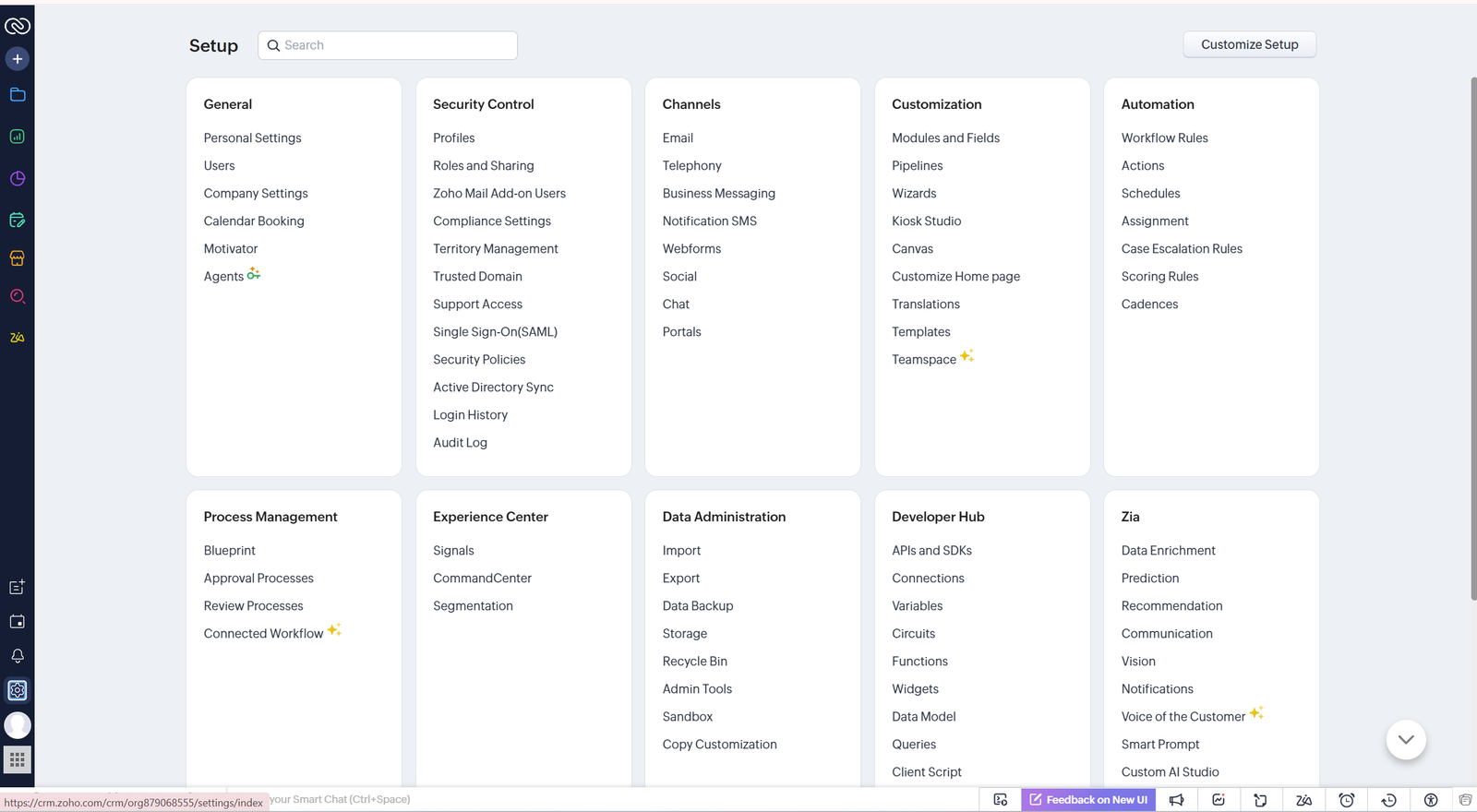The height and width of the screenshot is (812, 1477).
Task: Open the yellow Zia icon in sidebar
Action: (18, 338)
